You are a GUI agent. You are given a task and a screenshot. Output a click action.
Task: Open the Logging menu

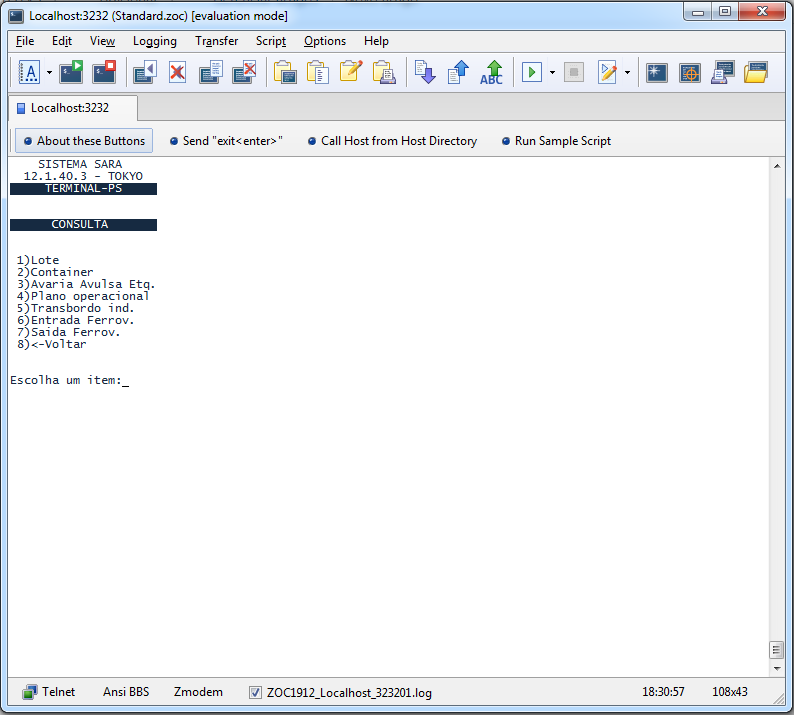[154, 41]
